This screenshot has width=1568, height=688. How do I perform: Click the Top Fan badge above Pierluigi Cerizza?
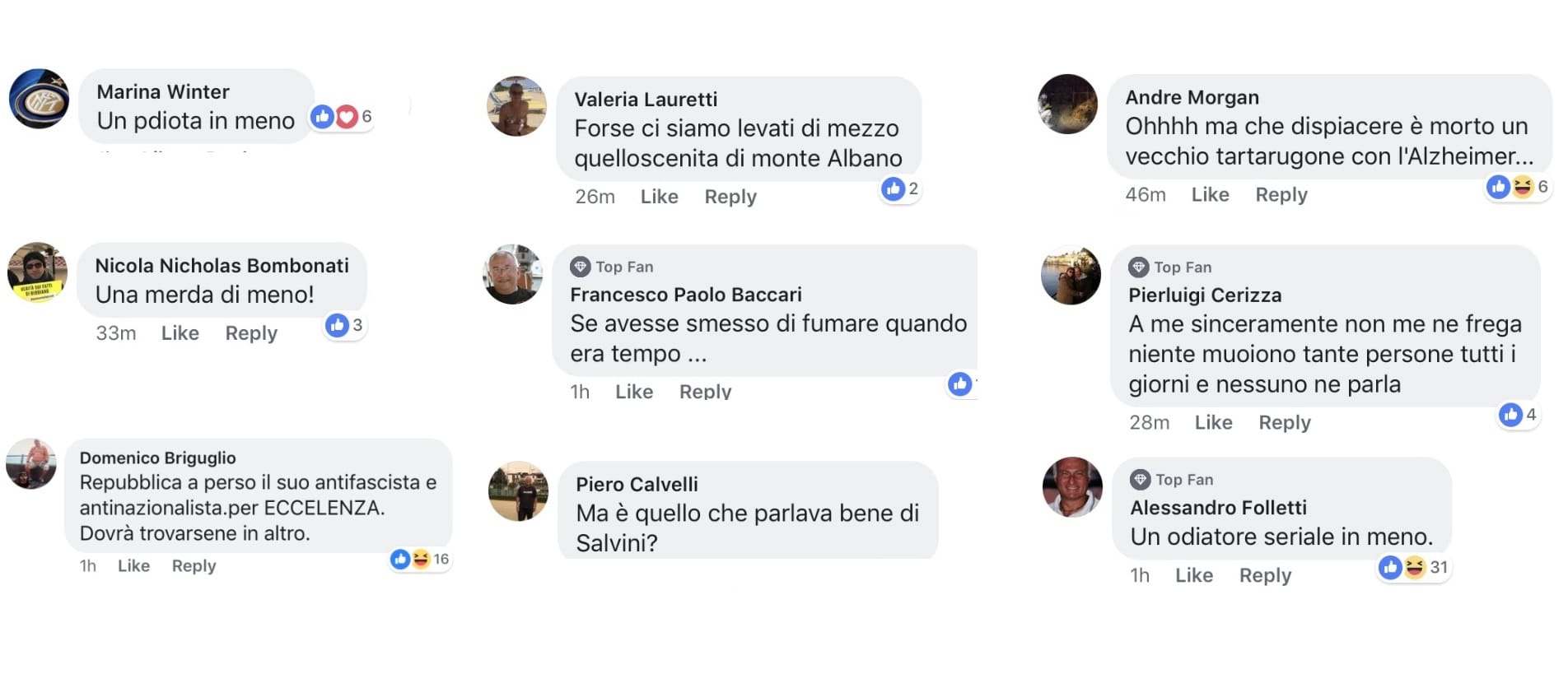[x=1170, y=267]
